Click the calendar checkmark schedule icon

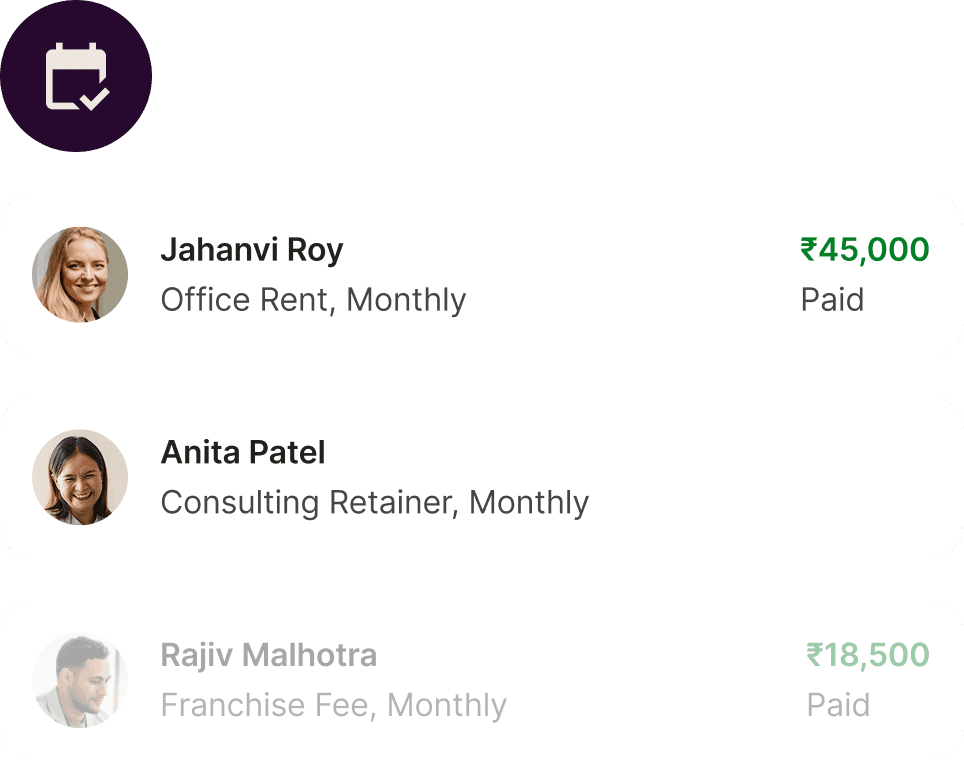pos(76,76)
